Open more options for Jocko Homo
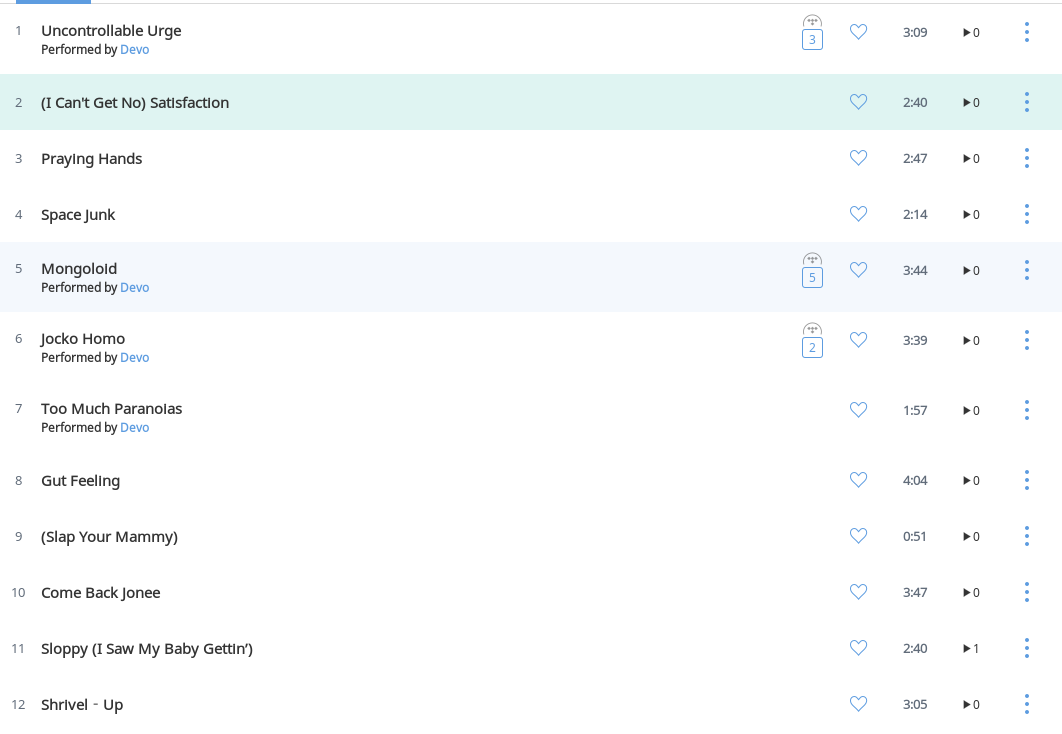The height and width of the screenshot is (734, 1062). pyautogui.click(x=1027, y=340)
